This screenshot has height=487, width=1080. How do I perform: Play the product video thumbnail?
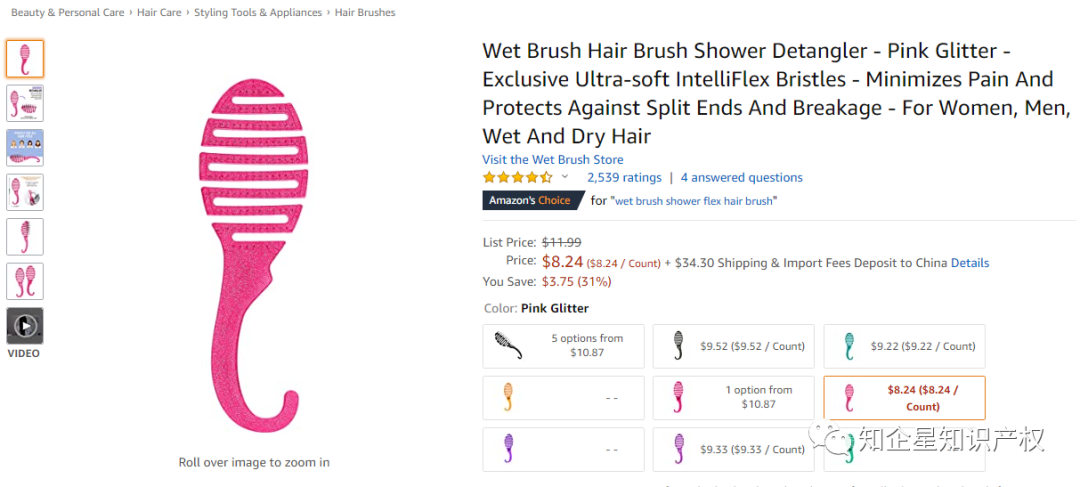25,326
